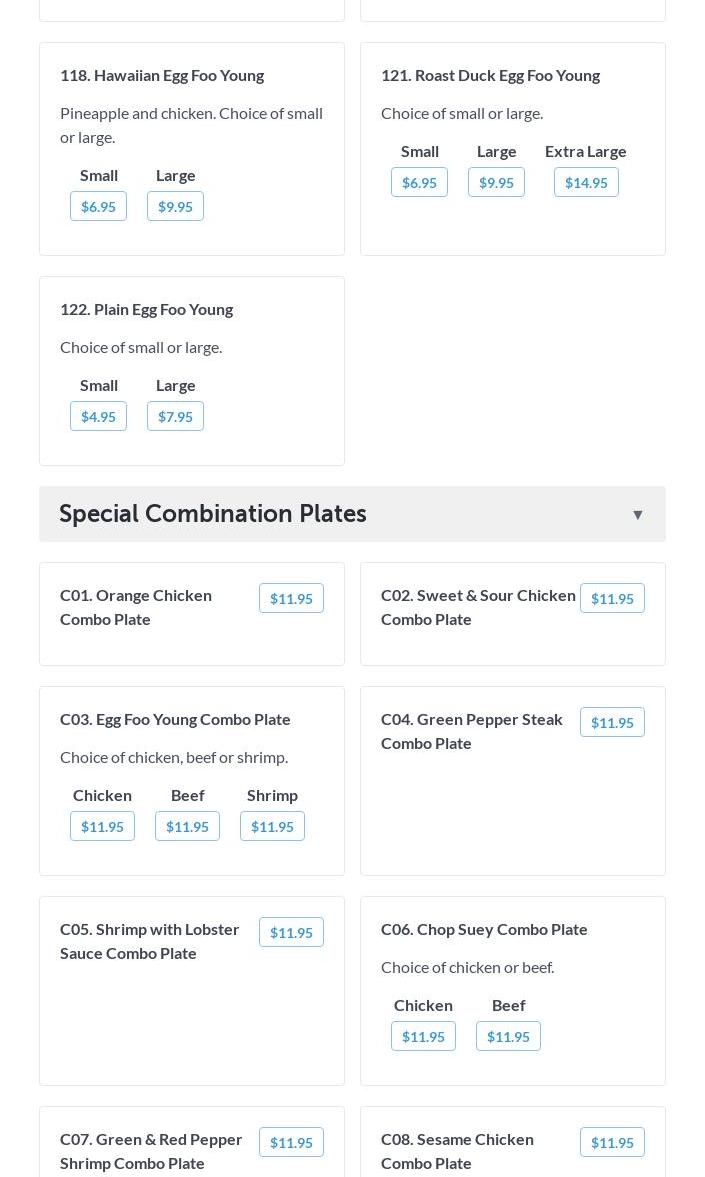The height and width of the screenshot is (1177, 705).
Task: Click the Special Combination Plates header
Action: [213, 514]
